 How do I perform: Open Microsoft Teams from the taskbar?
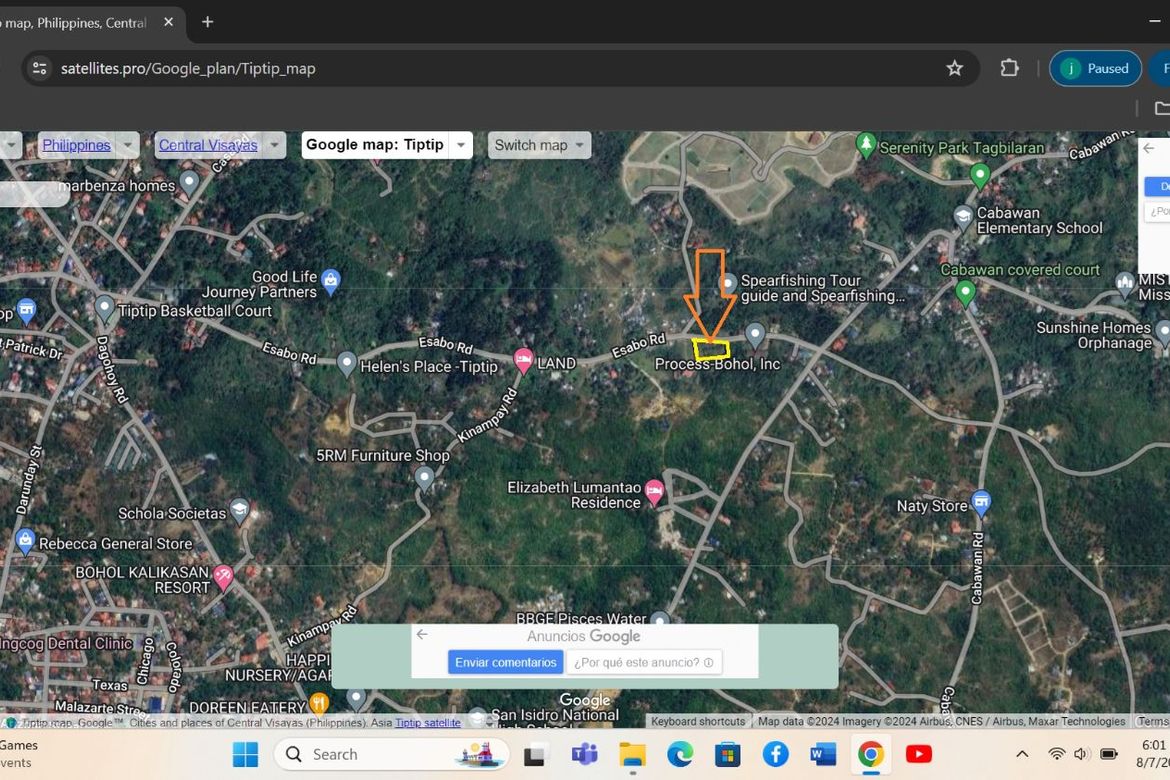pos(584,755)
